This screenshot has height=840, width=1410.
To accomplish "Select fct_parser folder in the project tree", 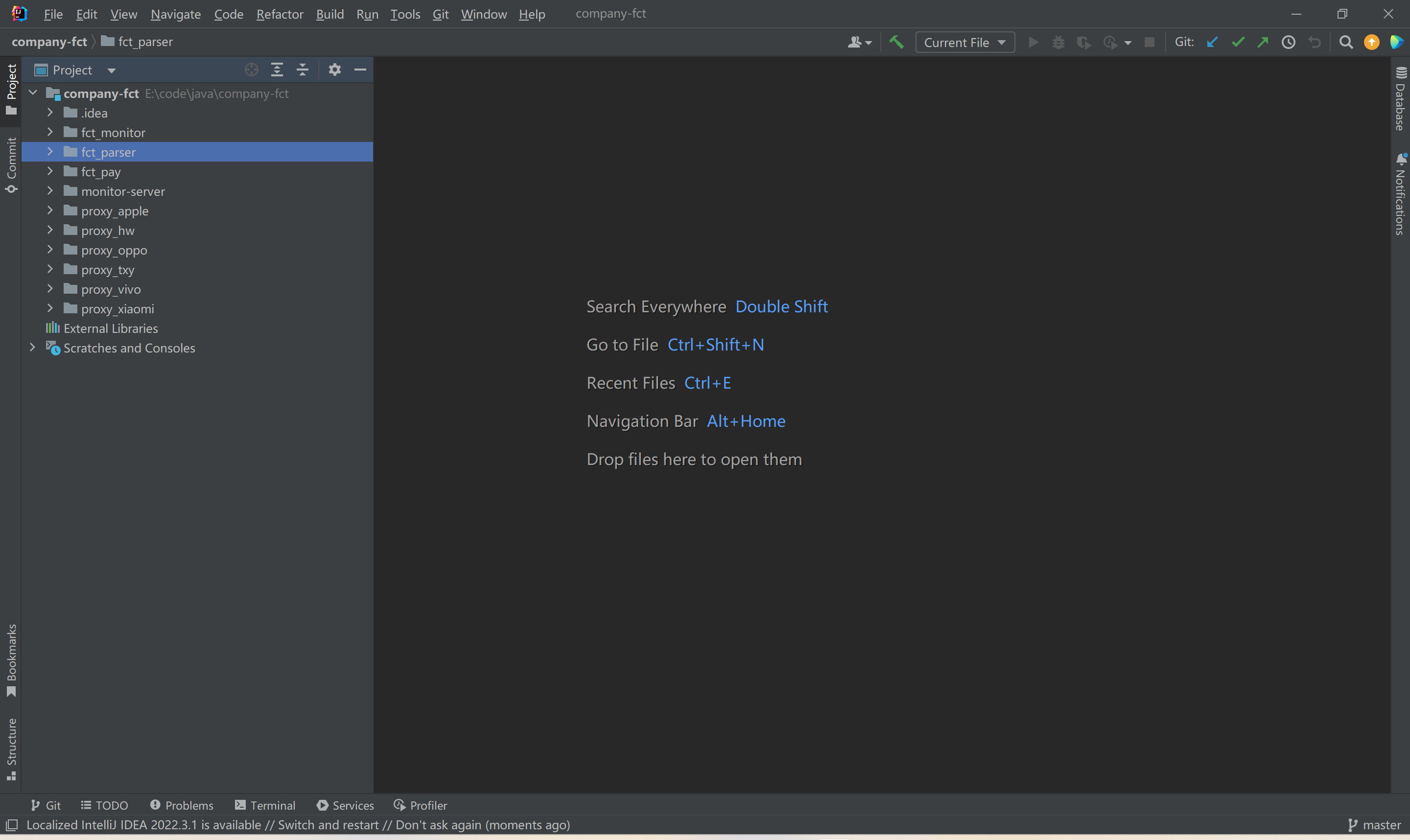I will pyautogui.click(x=108, y=152).
